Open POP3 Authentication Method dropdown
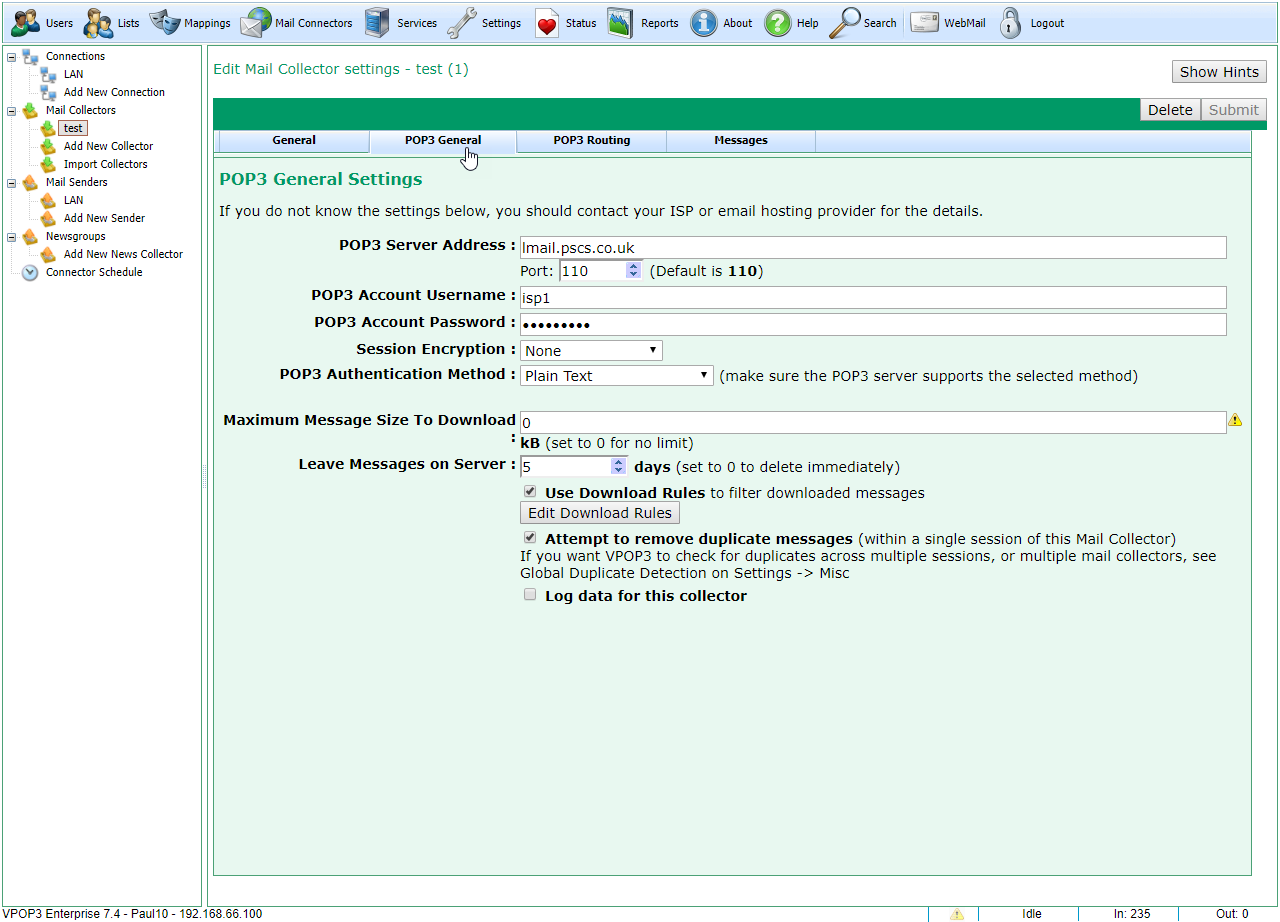This screenshot has height=922, width=1280. 616,375
